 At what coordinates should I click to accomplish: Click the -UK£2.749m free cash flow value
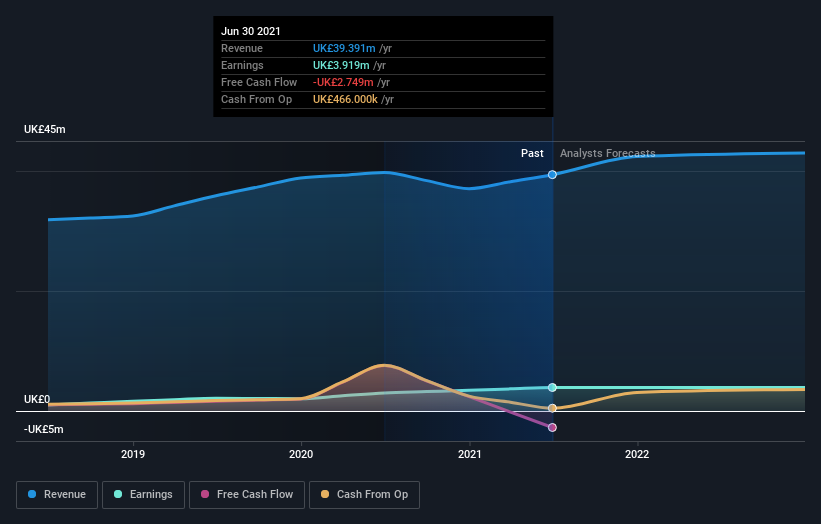pos(343,82)
